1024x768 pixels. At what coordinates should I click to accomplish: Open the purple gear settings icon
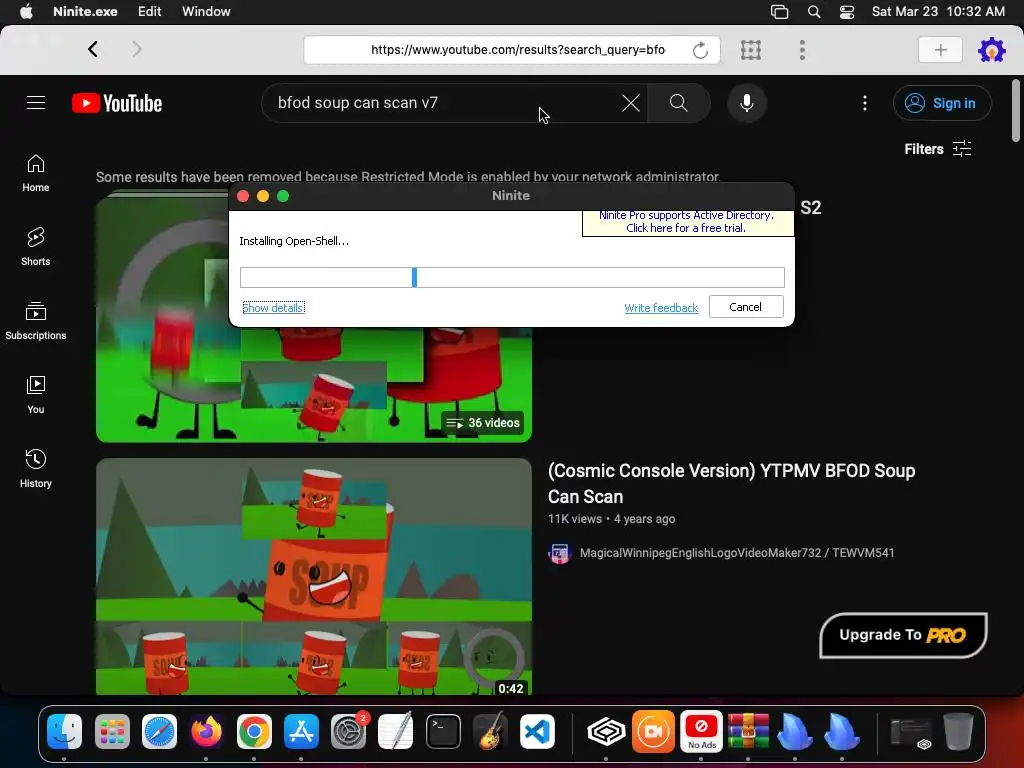coord(991,50)
